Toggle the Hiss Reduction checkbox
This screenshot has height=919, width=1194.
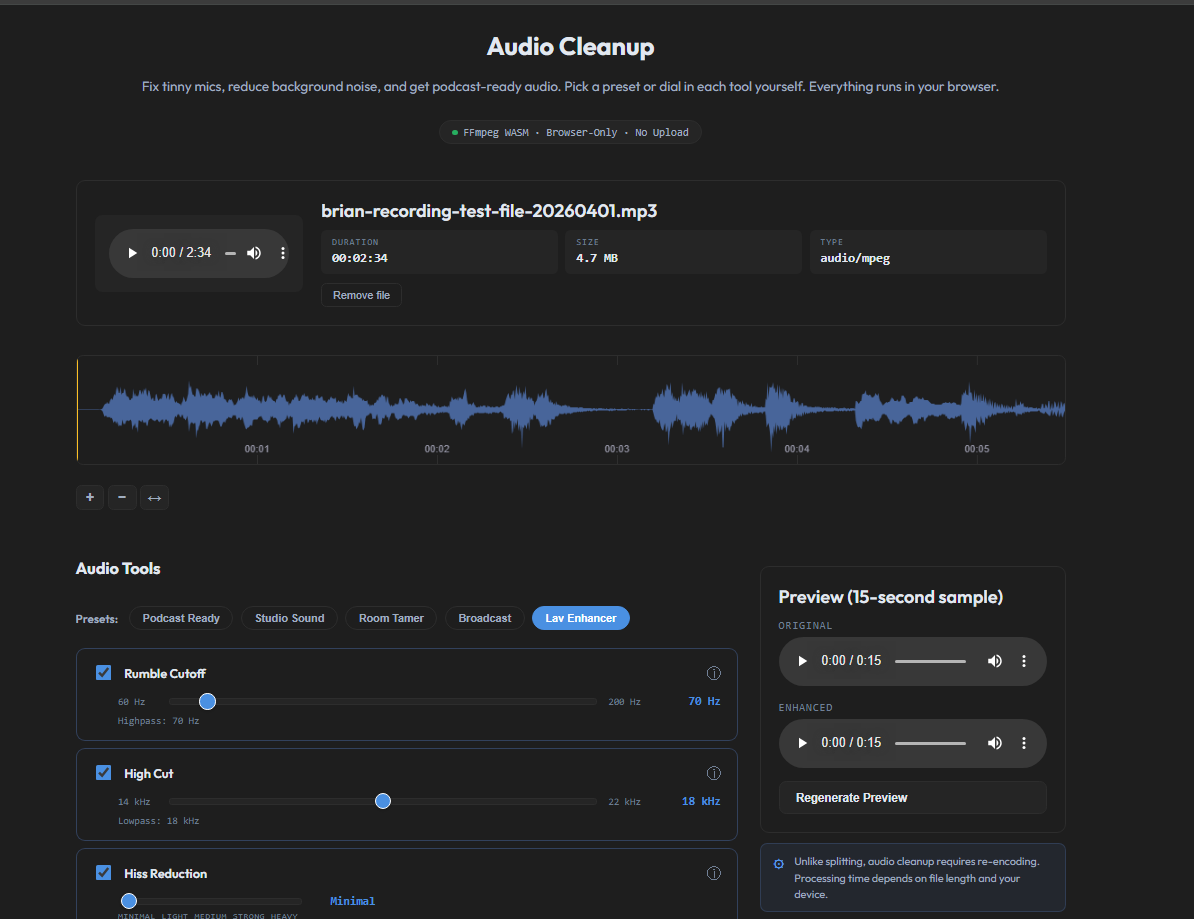coord(104,873)
